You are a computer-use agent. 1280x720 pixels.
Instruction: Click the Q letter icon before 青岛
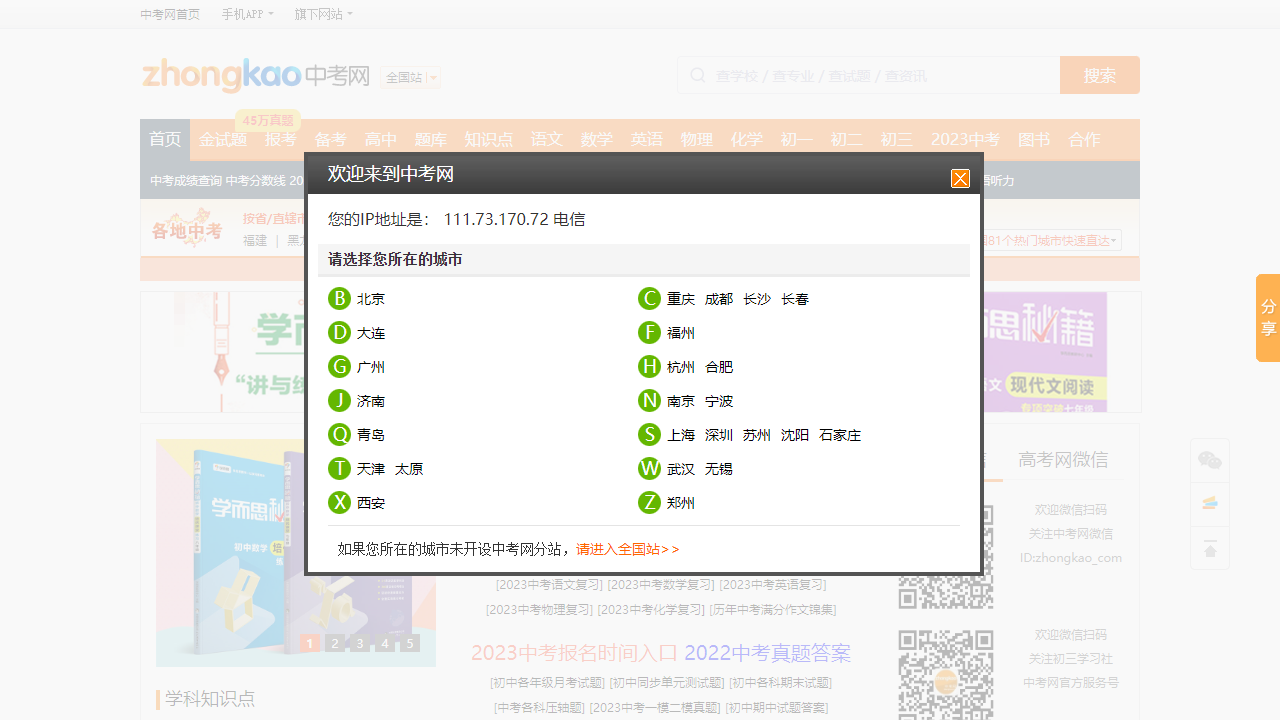coord(339,434)
